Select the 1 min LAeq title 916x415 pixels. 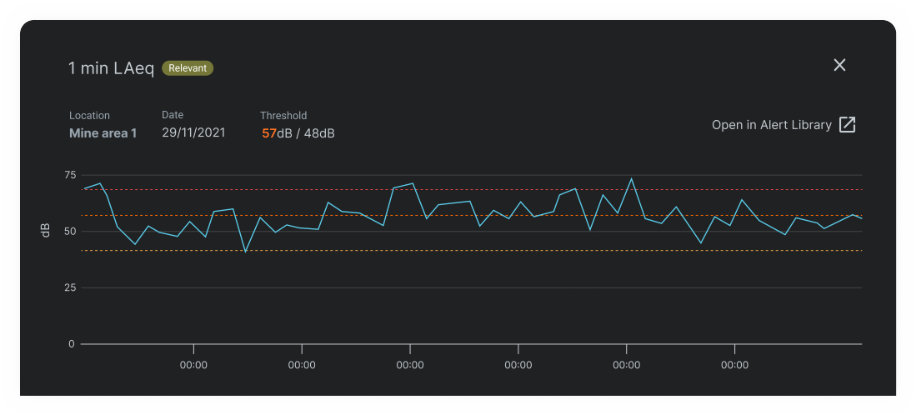[111, 68]
